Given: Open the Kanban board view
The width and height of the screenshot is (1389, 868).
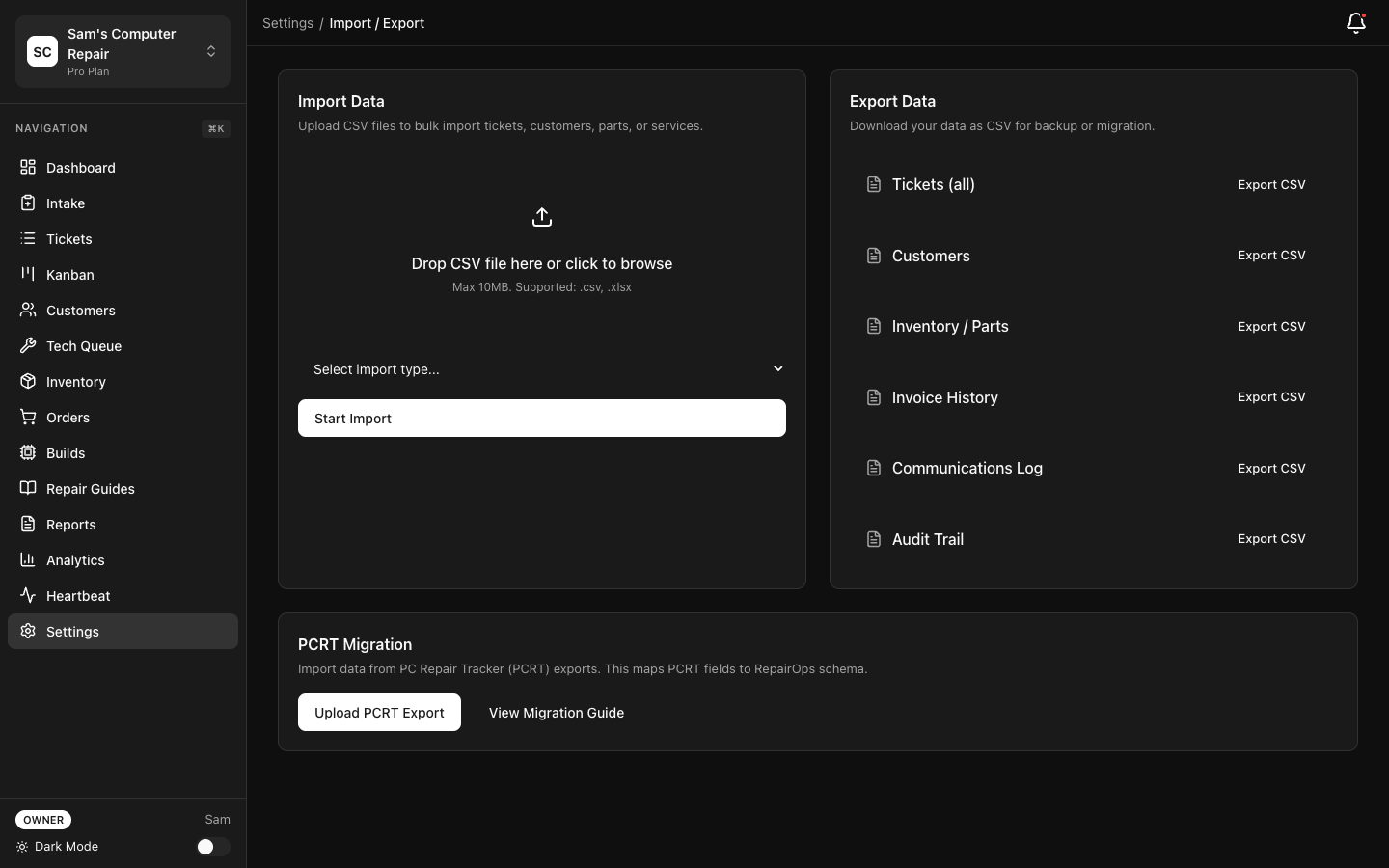Looking at the screenshot, I should 69,275.
